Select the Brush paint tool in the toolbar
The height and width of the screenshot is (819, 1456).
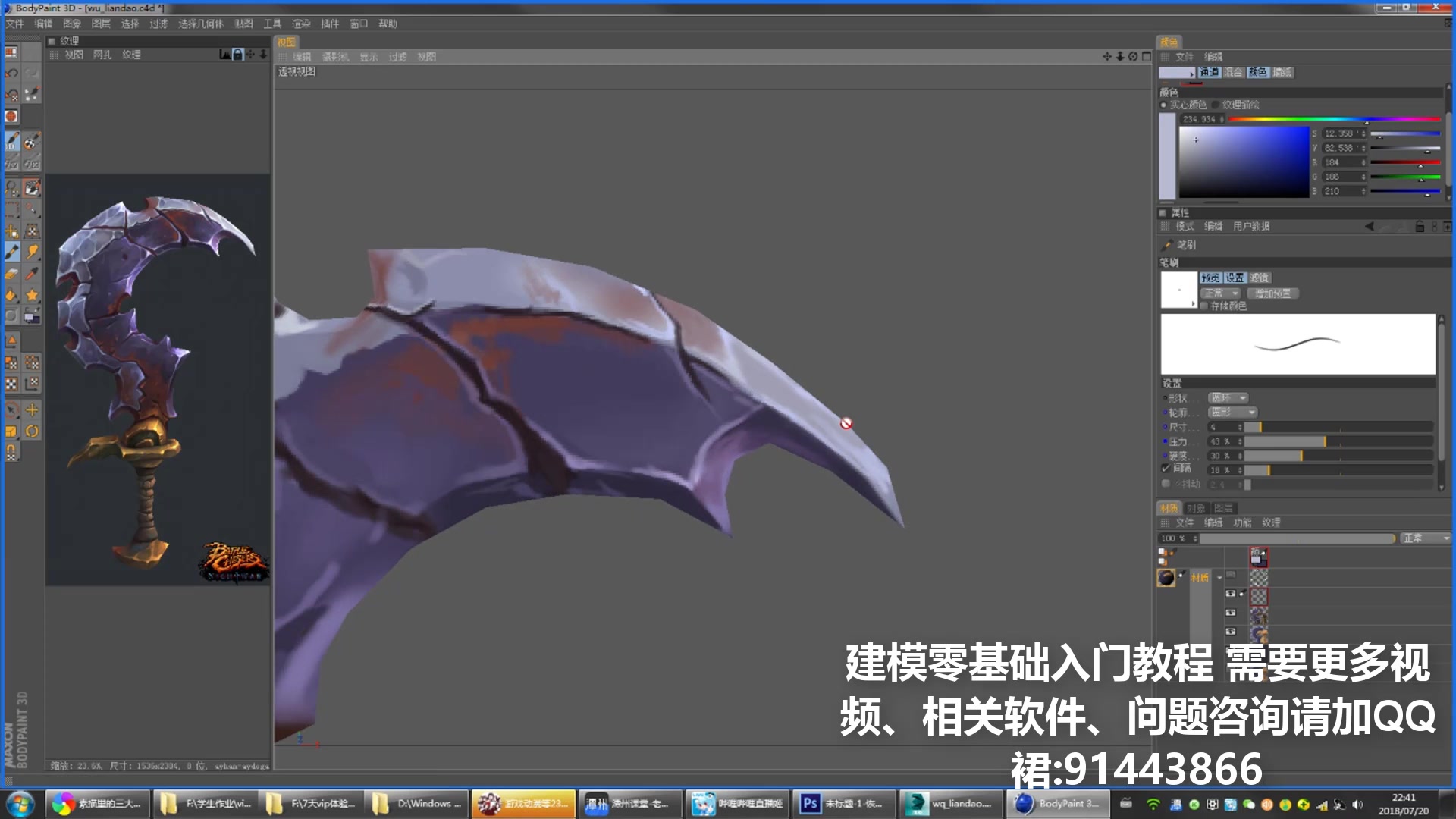click(13, 251)
